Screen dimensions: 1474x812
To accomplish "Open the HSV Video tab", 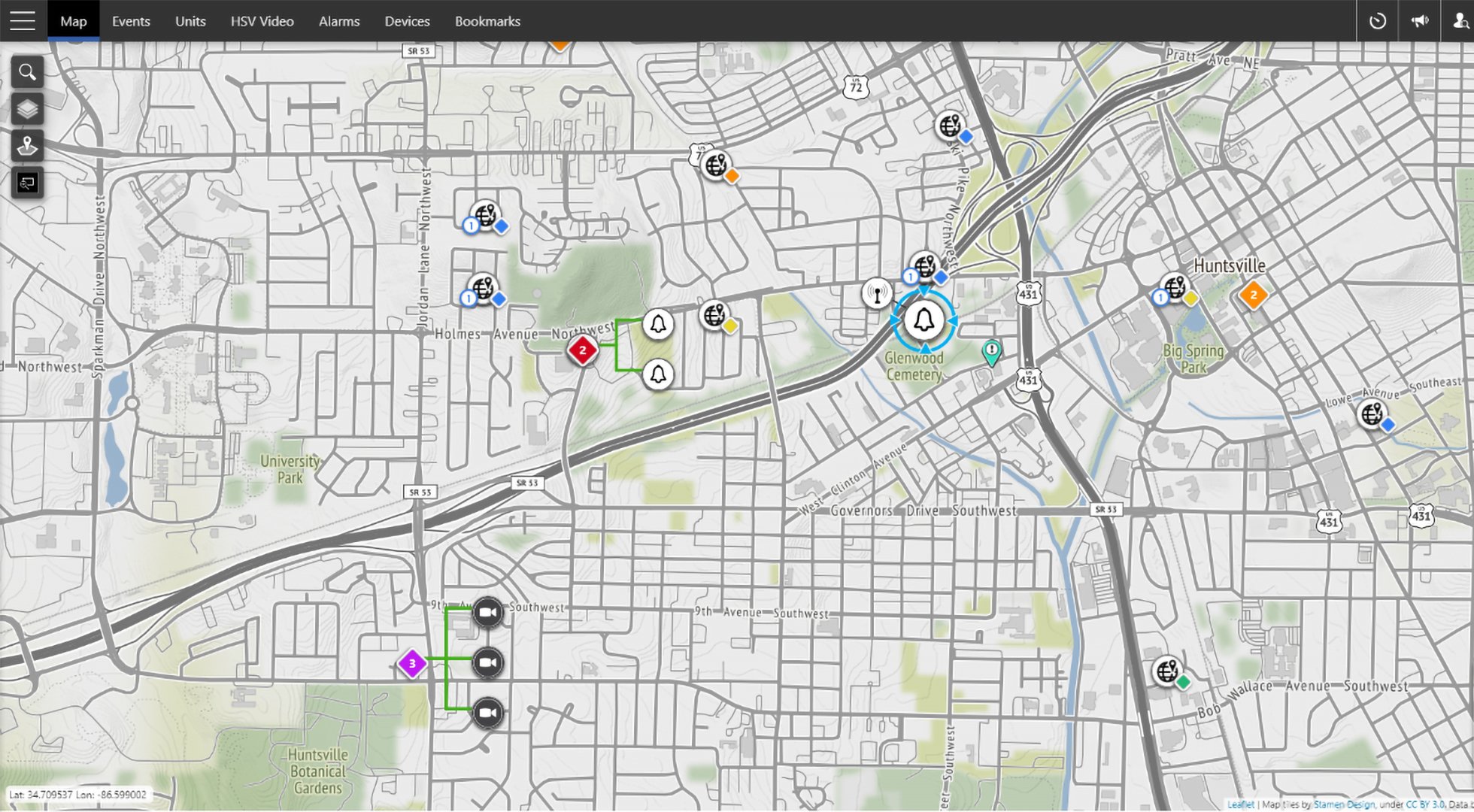I will point(262,21).
